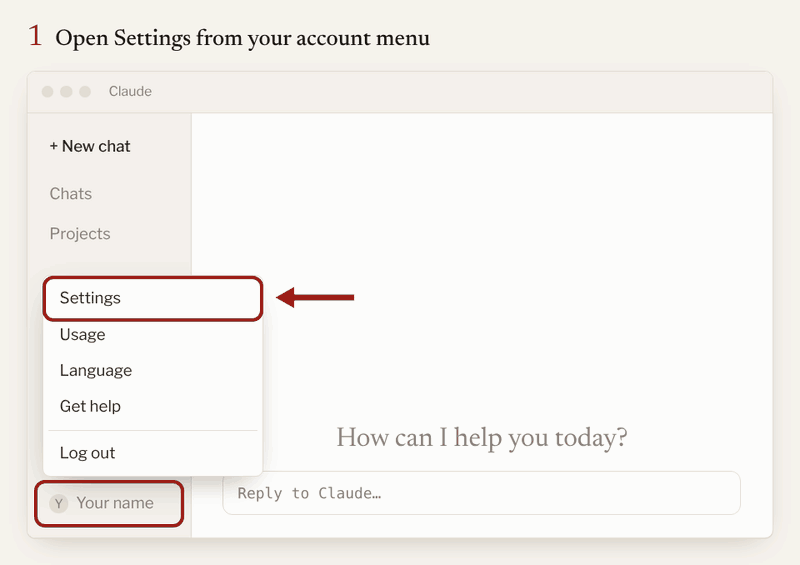Click the middle window control dot
Viewport: 800px width, 565px height.
coord(66,91)
